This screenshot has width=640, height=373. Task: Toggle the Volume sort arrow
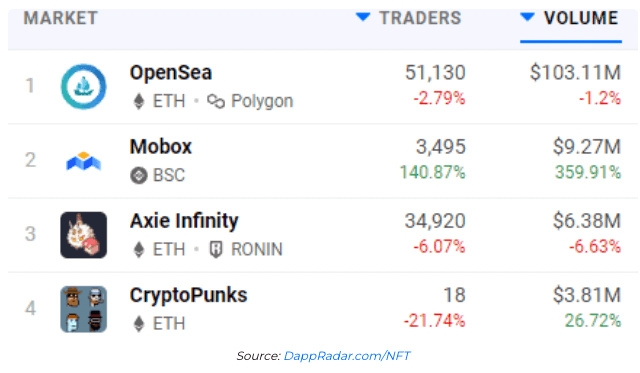point(527,17)
